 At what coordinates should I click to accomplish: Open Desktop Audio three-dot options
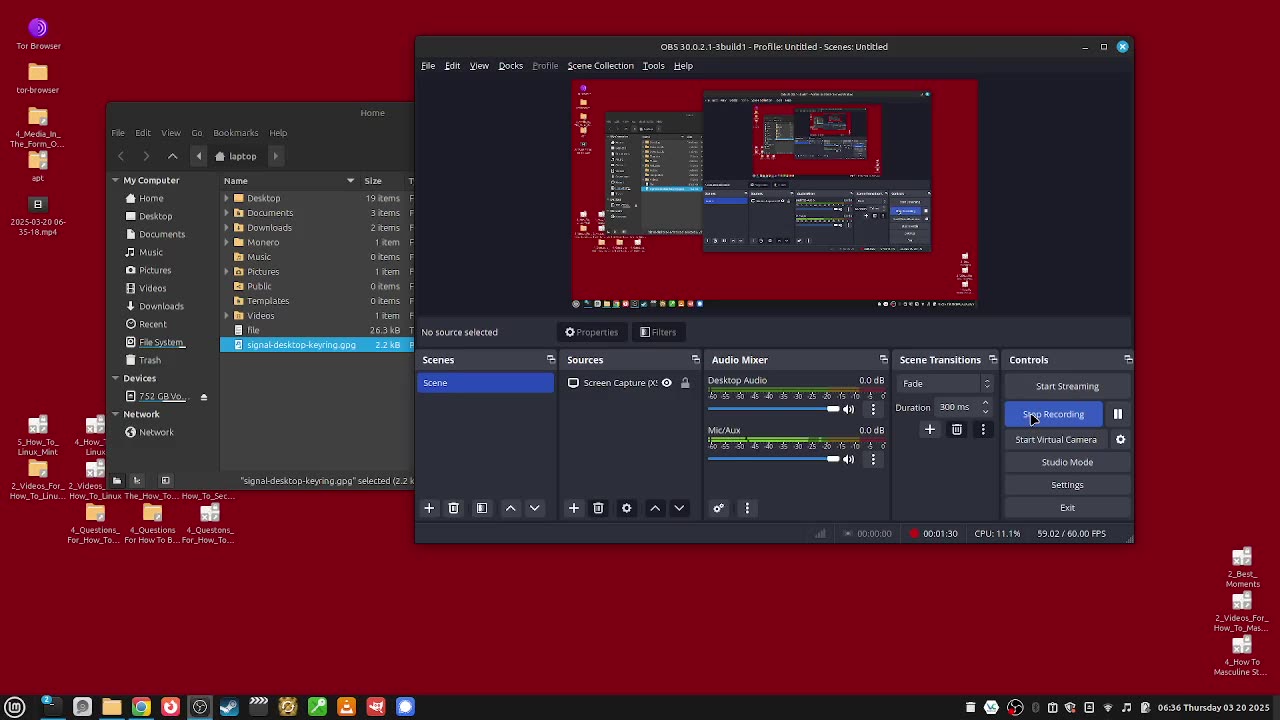point(873,409)
